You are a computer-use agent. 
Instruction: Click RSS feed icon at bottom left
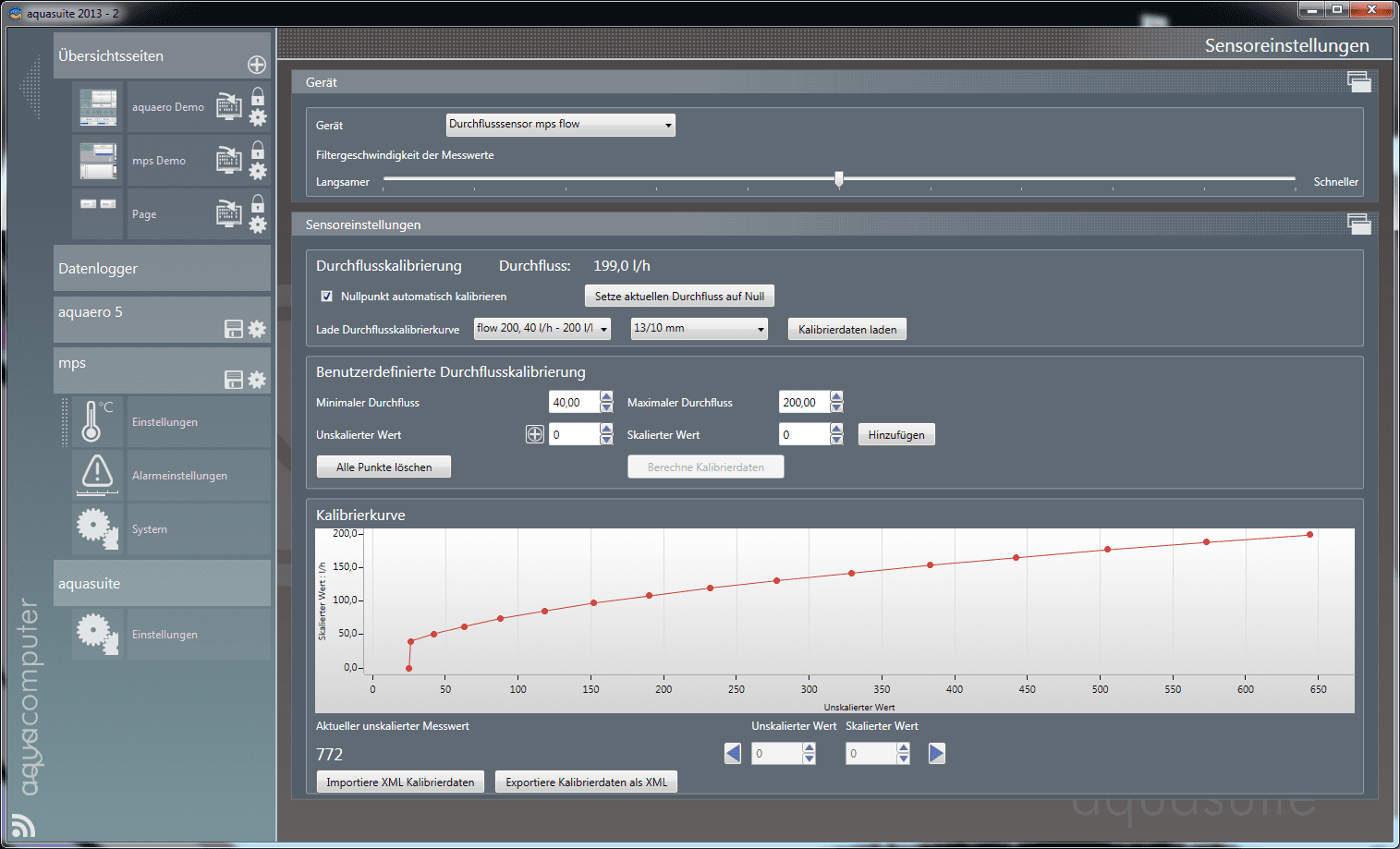pos(22,825)
